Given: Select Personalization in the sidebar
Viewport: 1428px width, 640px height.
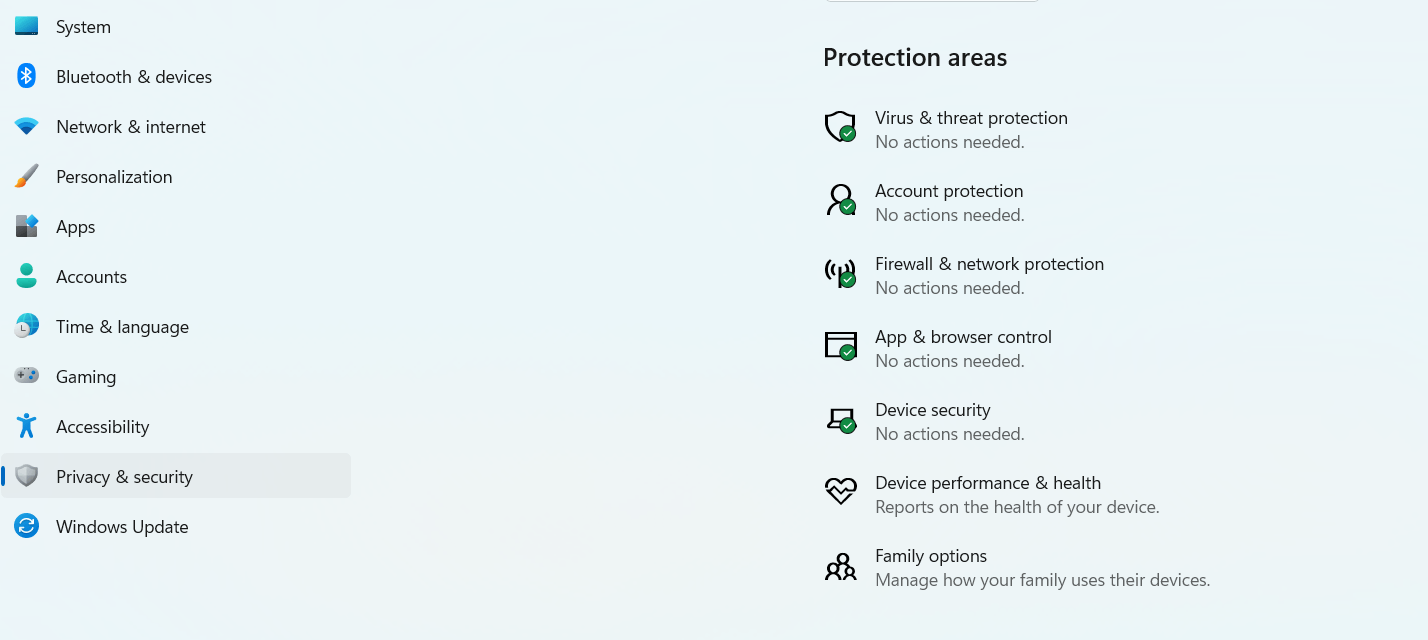Looking at the screenshot, I should [x=114, y=177].
